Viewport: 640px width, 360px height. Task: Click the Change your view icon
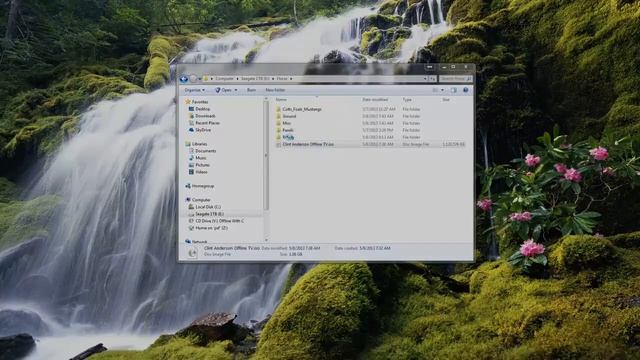(436, 90)
